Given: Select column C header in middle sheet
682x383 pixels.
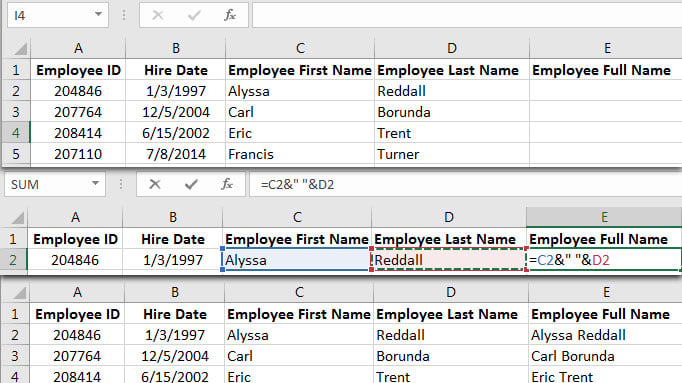Looking at the screenshot, I should [x=297, y=217].
